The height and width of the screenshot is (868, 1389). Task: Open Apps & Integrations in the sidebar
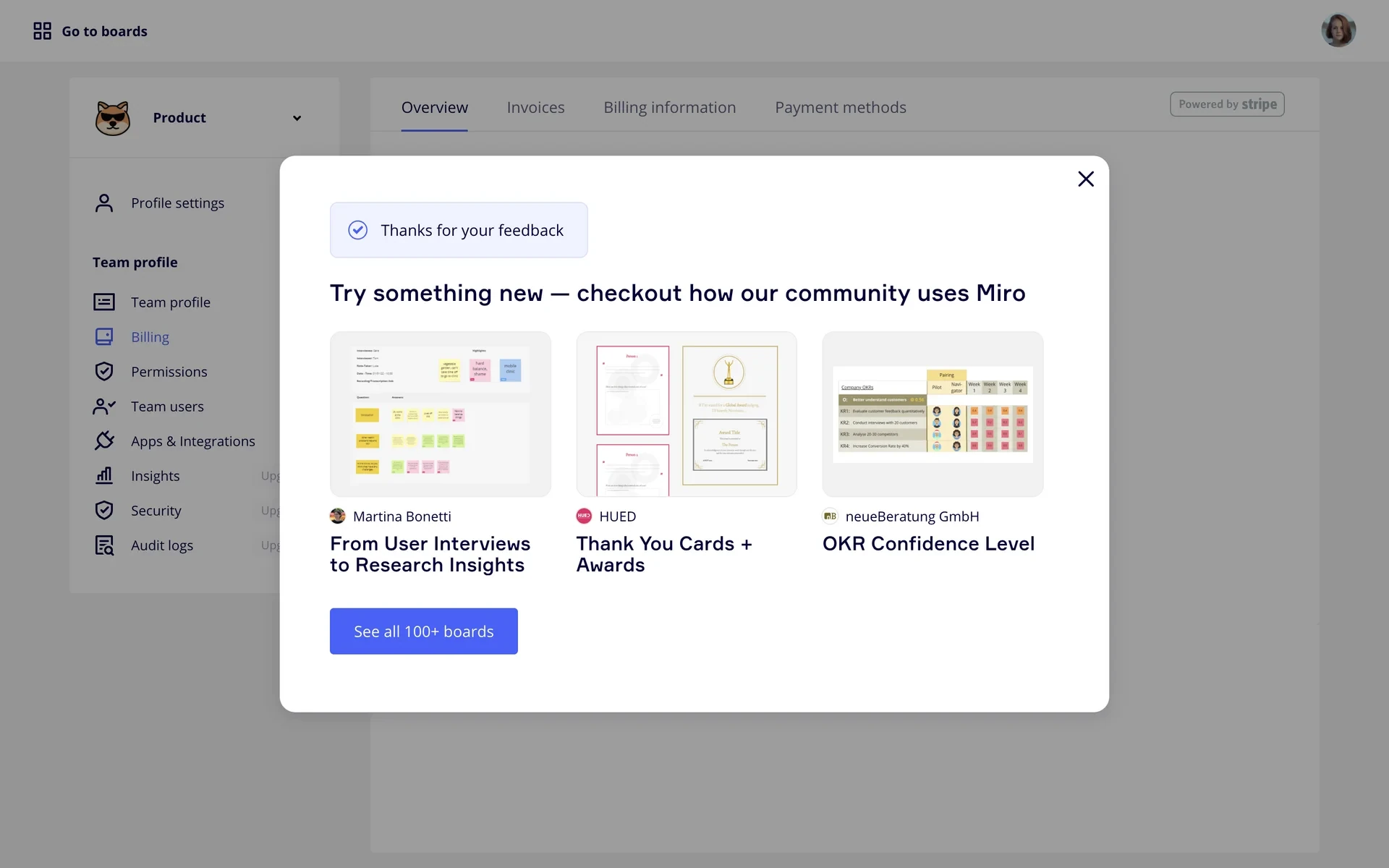193,441
